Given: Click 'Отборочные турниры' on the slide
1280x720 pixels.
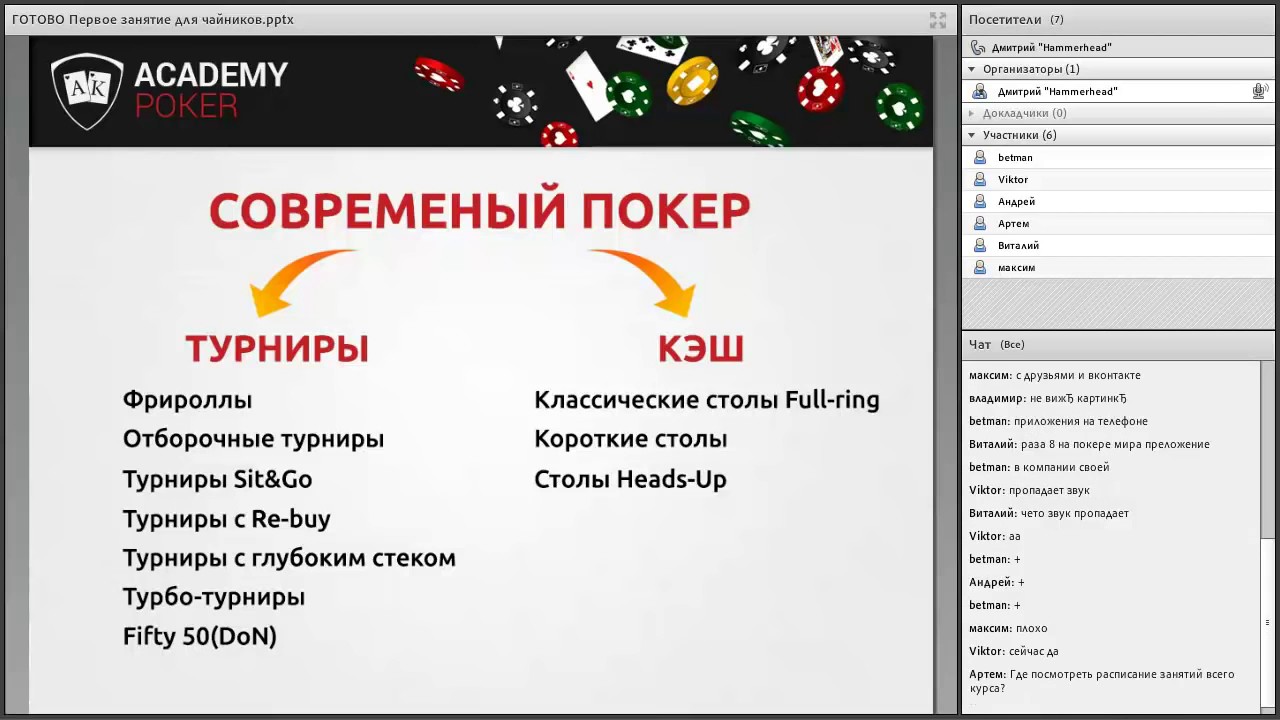Looking at the screenshot, I should pyautogui.click(x=253, y=439).
